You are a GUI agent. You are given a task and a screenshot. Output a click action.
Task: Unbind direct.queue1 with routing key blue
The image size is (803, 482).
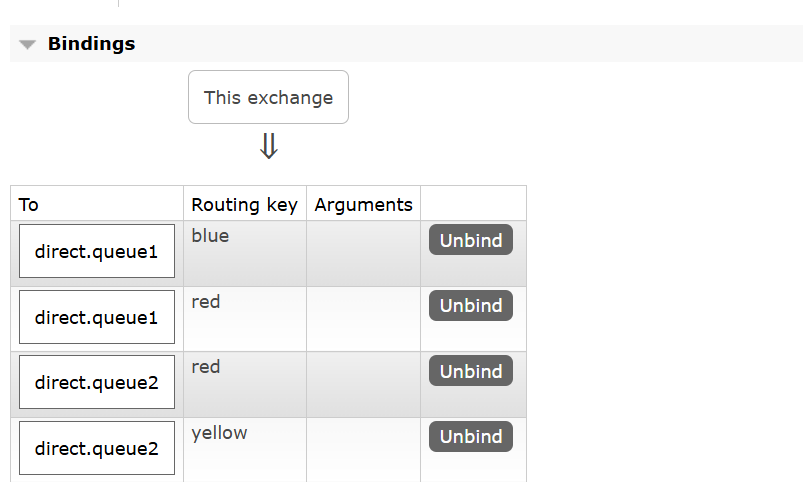point(471,240)
